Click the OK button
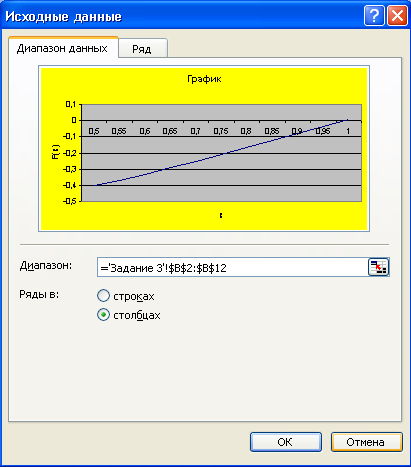This screenshot has height=467, width=411. tap(286, 442)
